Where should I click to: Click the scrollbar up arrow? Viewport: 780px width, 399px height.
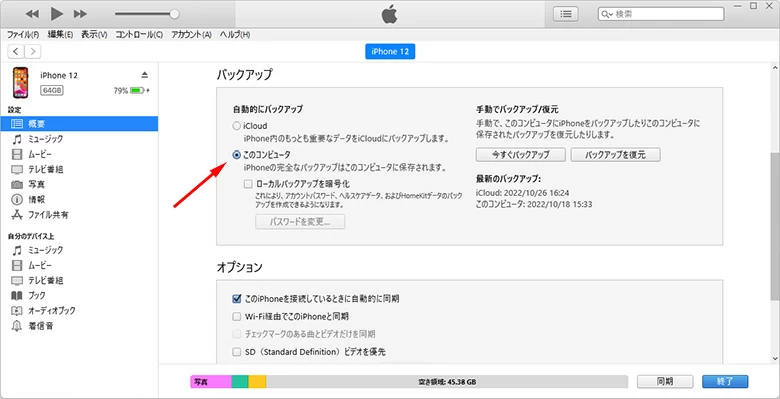(x=775, y=68)
